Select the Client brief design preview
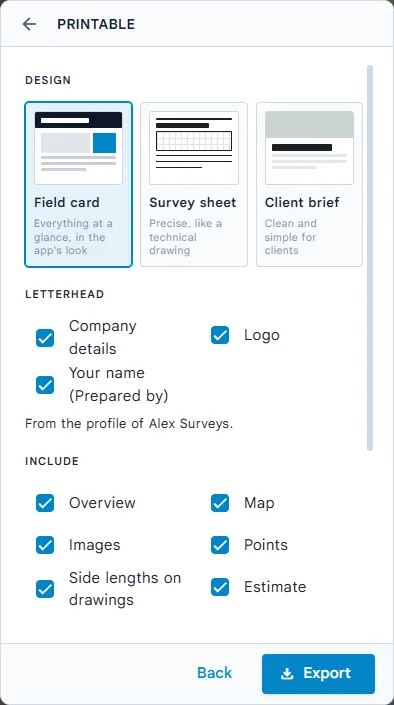This screenshot has height=705, width=394. 309,148
